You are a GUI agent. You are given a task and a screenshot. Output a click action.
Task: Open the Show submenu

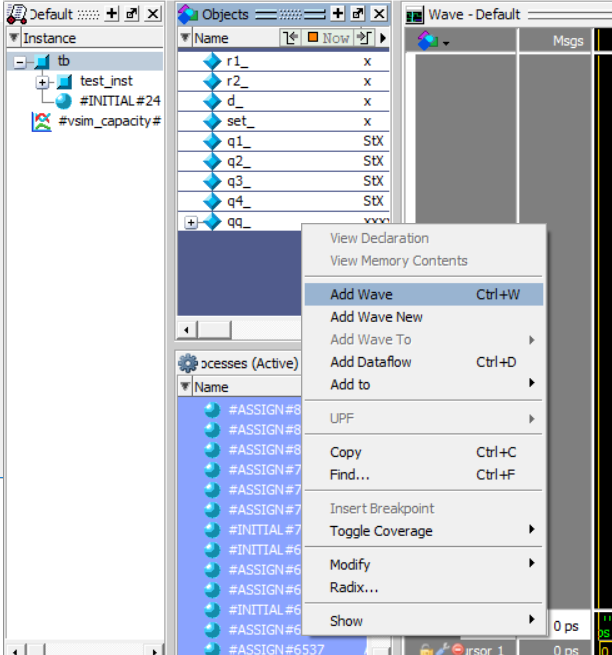point(424,621)
